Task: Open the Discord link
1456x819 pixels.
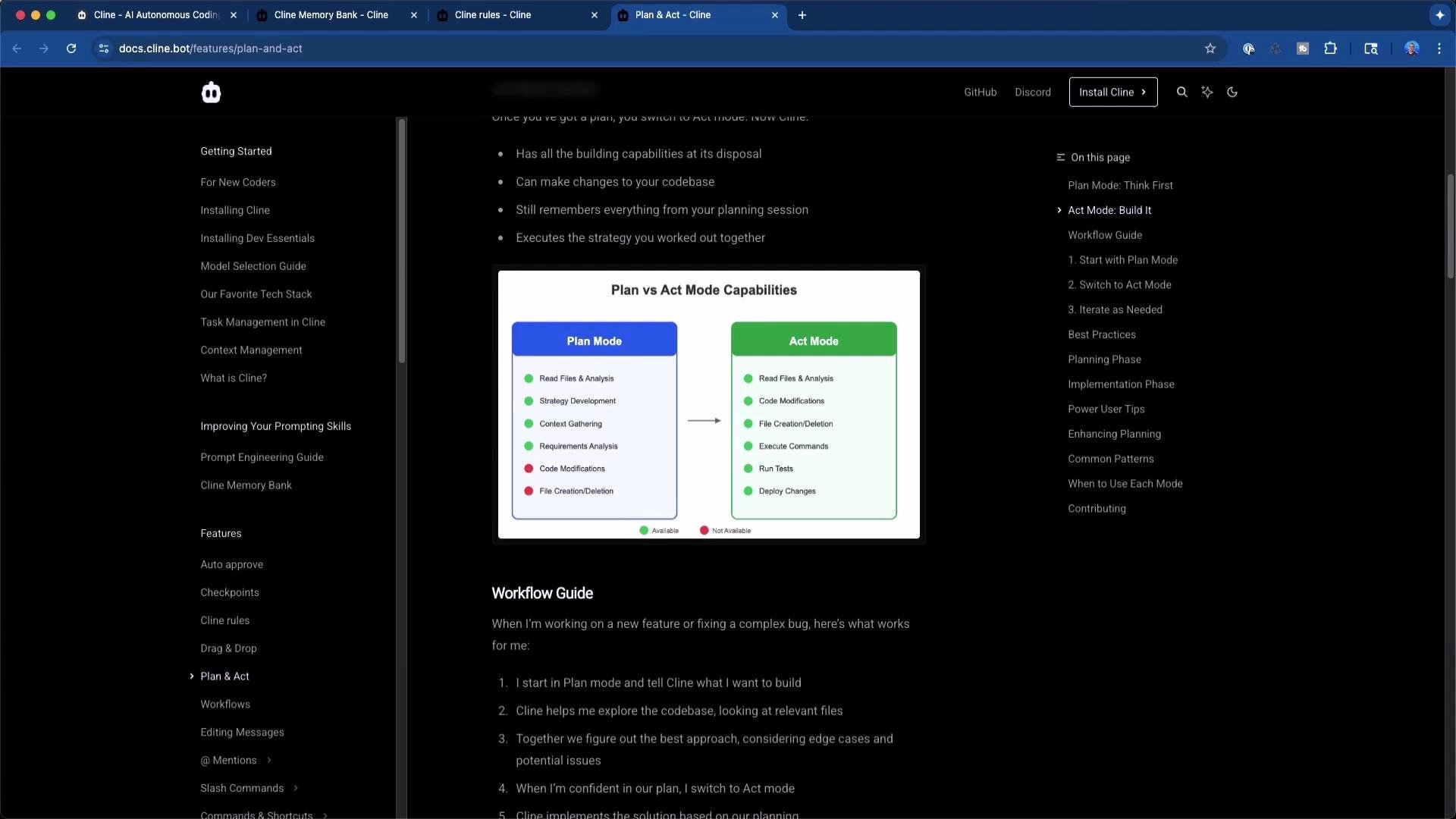Action: tap(1032, 93)
